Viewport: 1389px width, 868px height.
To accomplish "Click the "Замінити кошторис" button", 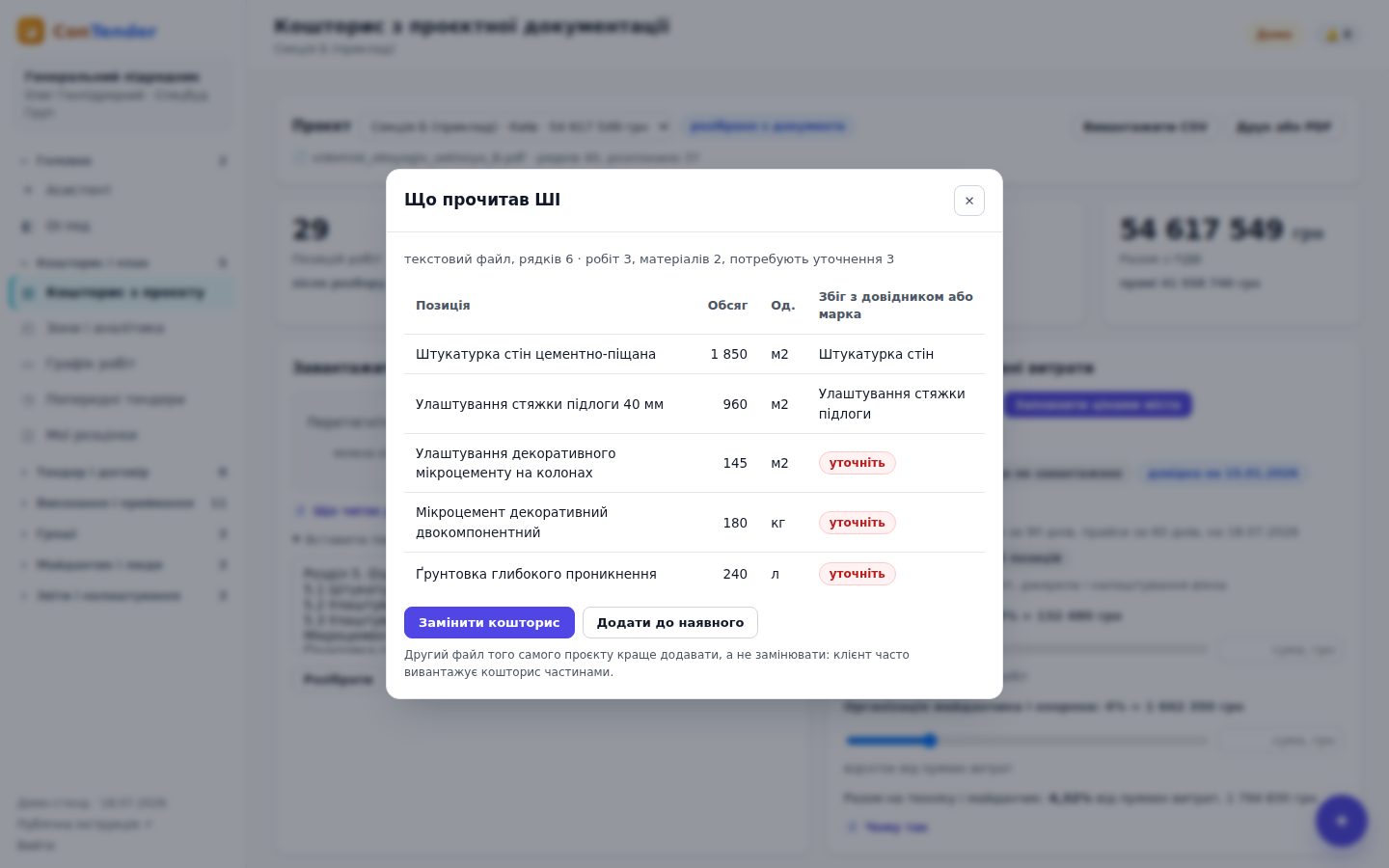I will tap(489, 623).
